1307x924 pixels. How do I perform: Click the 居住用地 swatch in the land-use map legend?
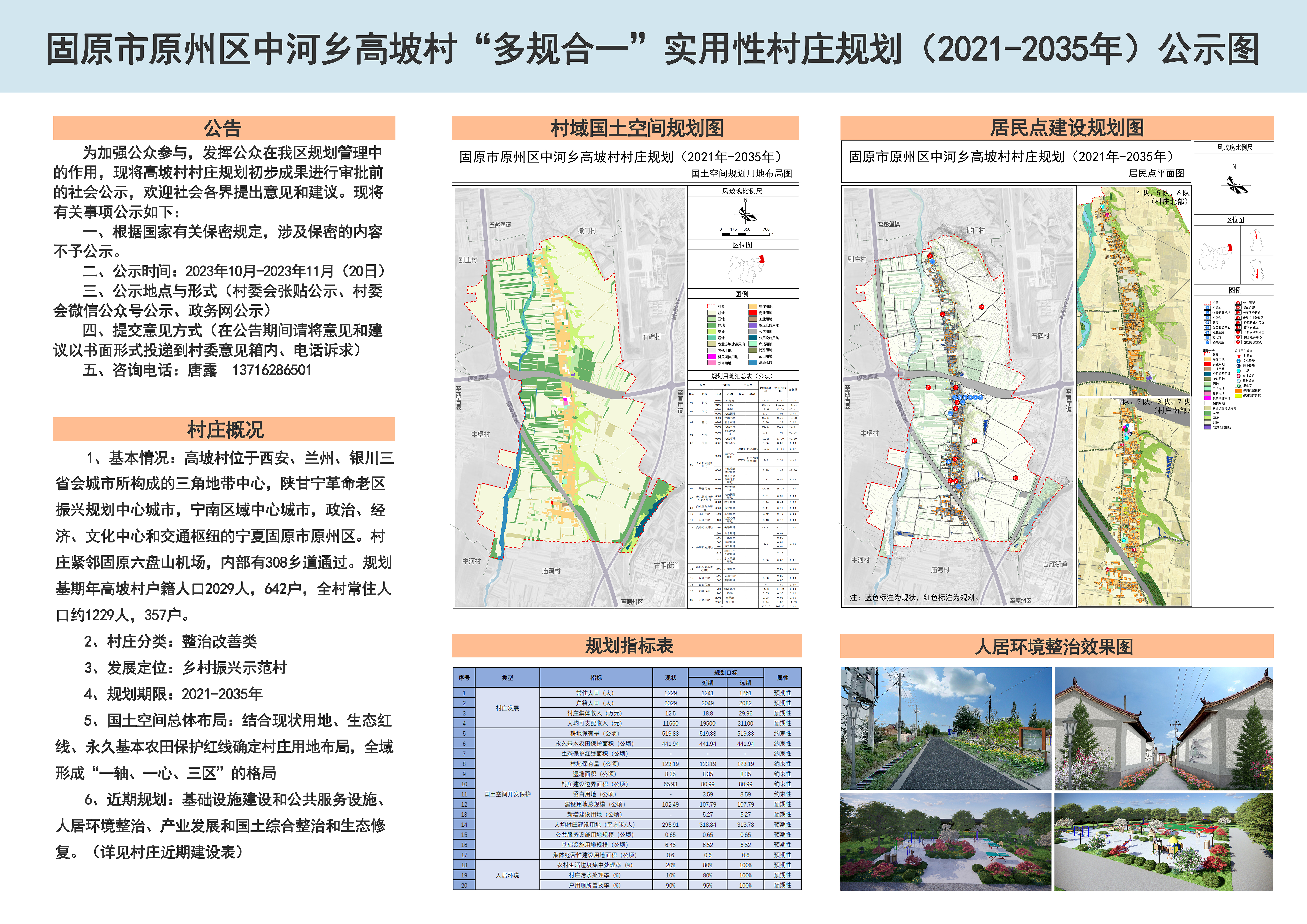[753, 307]
